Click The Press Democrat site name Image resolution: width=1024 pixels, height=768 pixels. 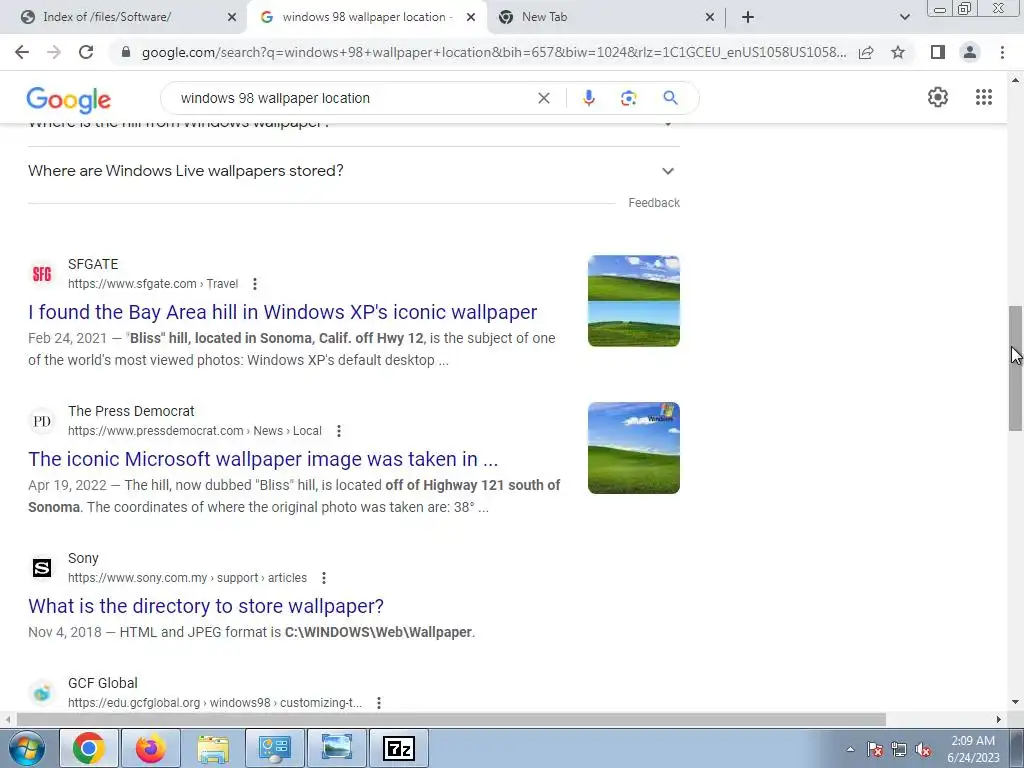point(131,411)
